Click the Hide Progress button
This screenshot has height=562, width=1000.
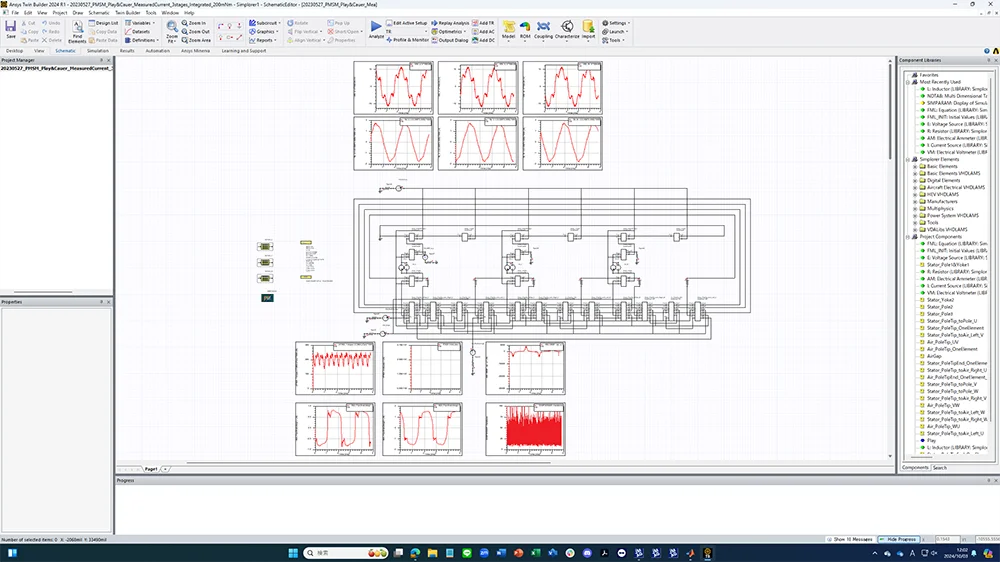point(899,540)
